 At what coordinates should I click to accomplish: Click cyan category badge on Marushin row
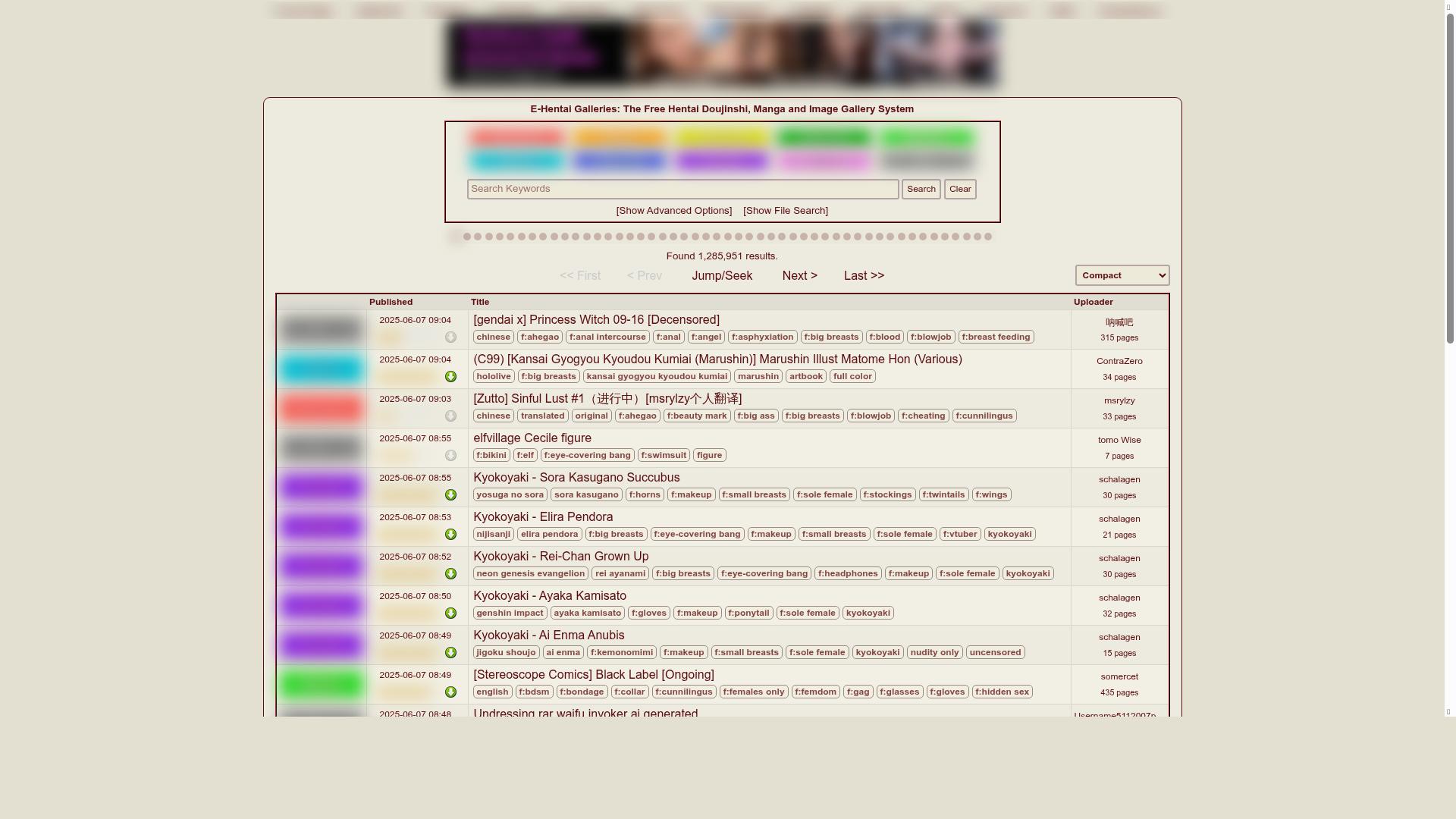321,369
